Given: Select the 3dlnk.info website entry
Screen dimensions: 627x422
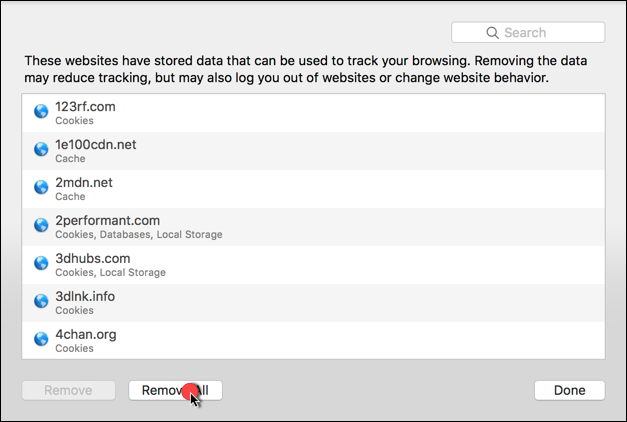Looking at the screenshot, I should [x=314, y=303].
